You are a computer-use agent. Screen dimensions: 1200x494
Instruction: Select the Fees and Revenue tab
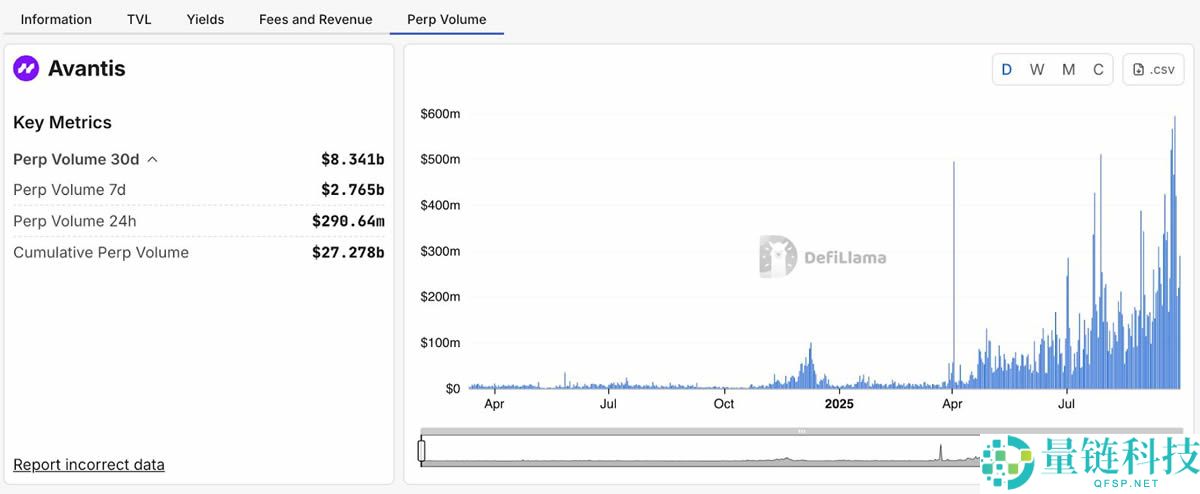click(x=315, y=19)
